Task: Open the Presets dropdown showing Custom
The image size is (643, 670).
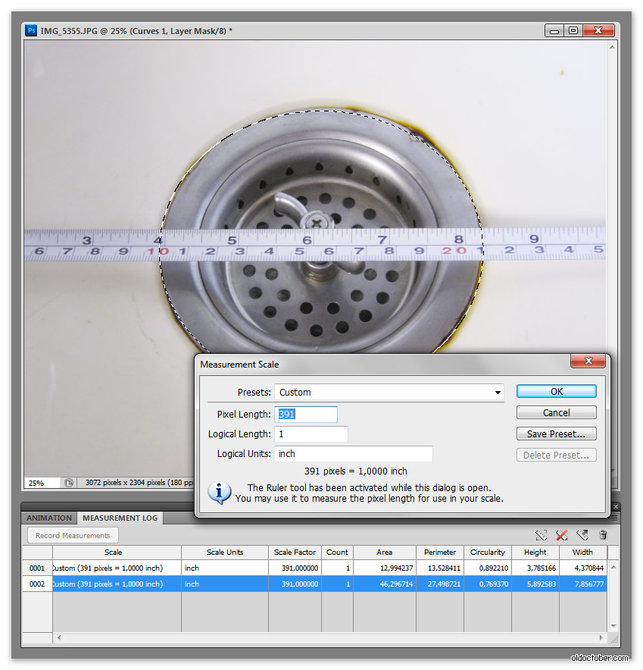Action: tap(389, 393)
